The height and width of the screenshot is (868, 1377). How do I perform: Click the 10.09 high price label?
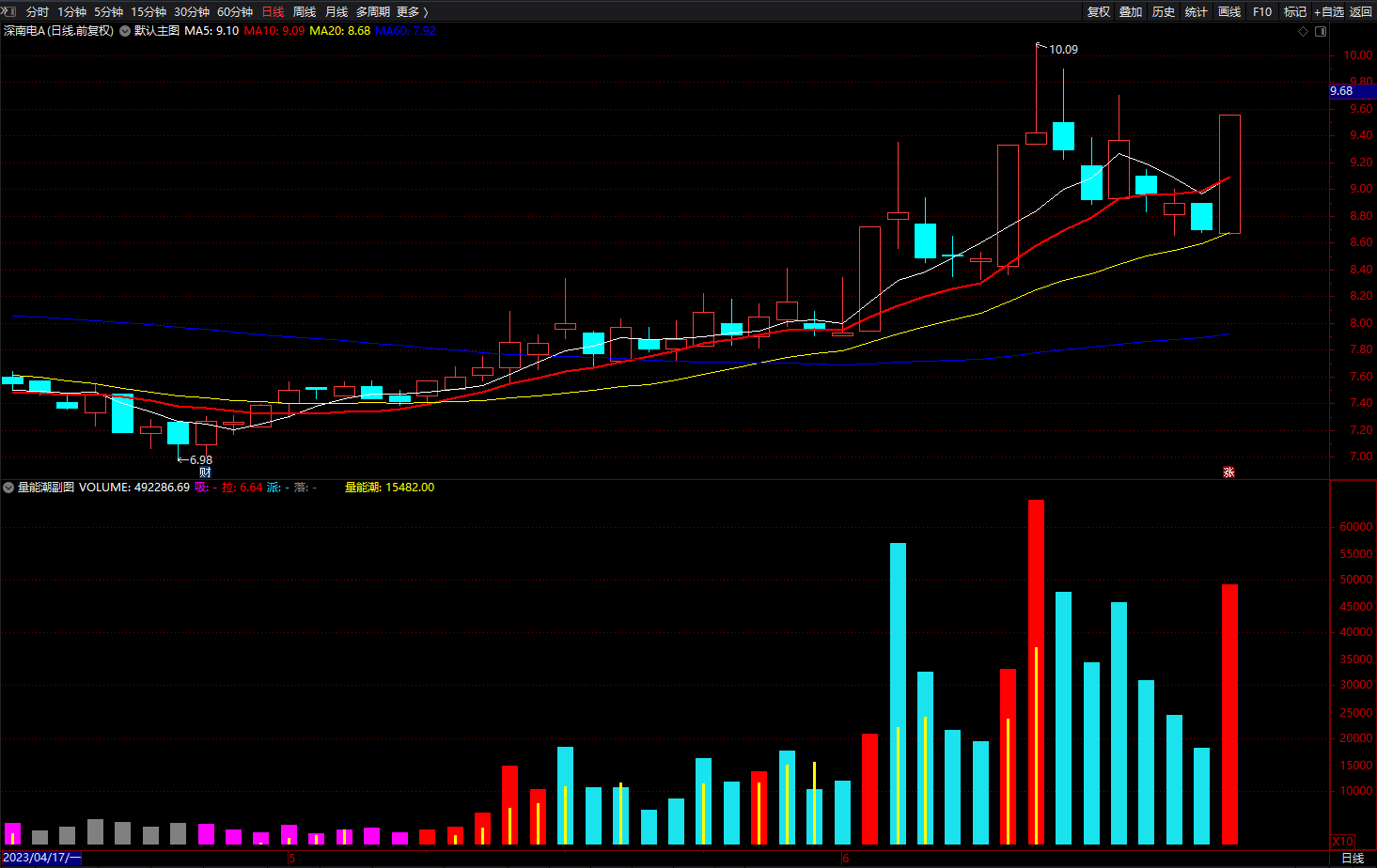[x=1063, y=50]
